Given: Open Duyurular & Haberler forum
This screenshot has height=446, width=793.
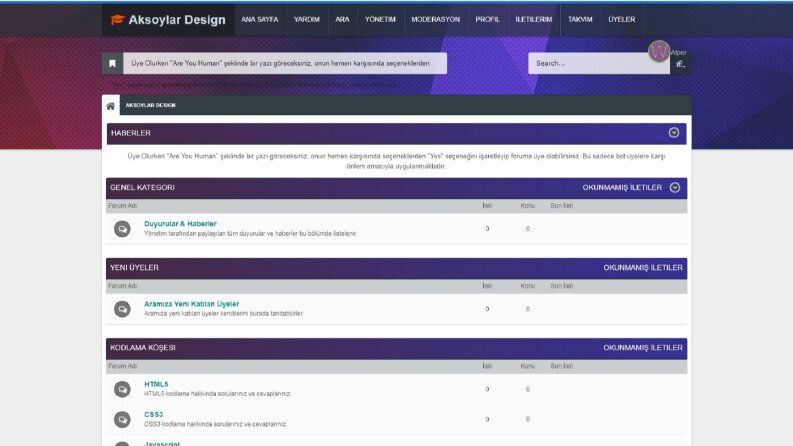Looking at the screenshot, I should (180, 224).
